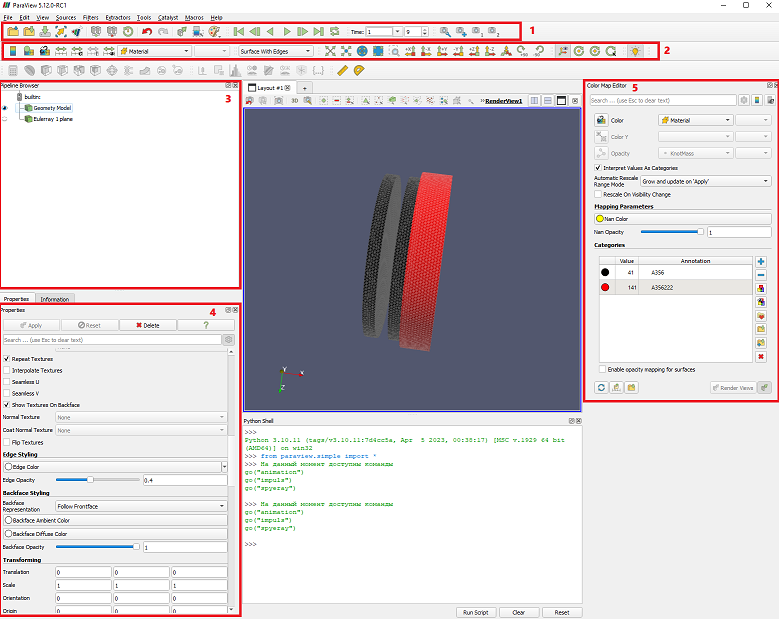779x619 pixels.
Task: Remove all categories with red X icon
Action: pyautogui.click(x=761, y=357)
